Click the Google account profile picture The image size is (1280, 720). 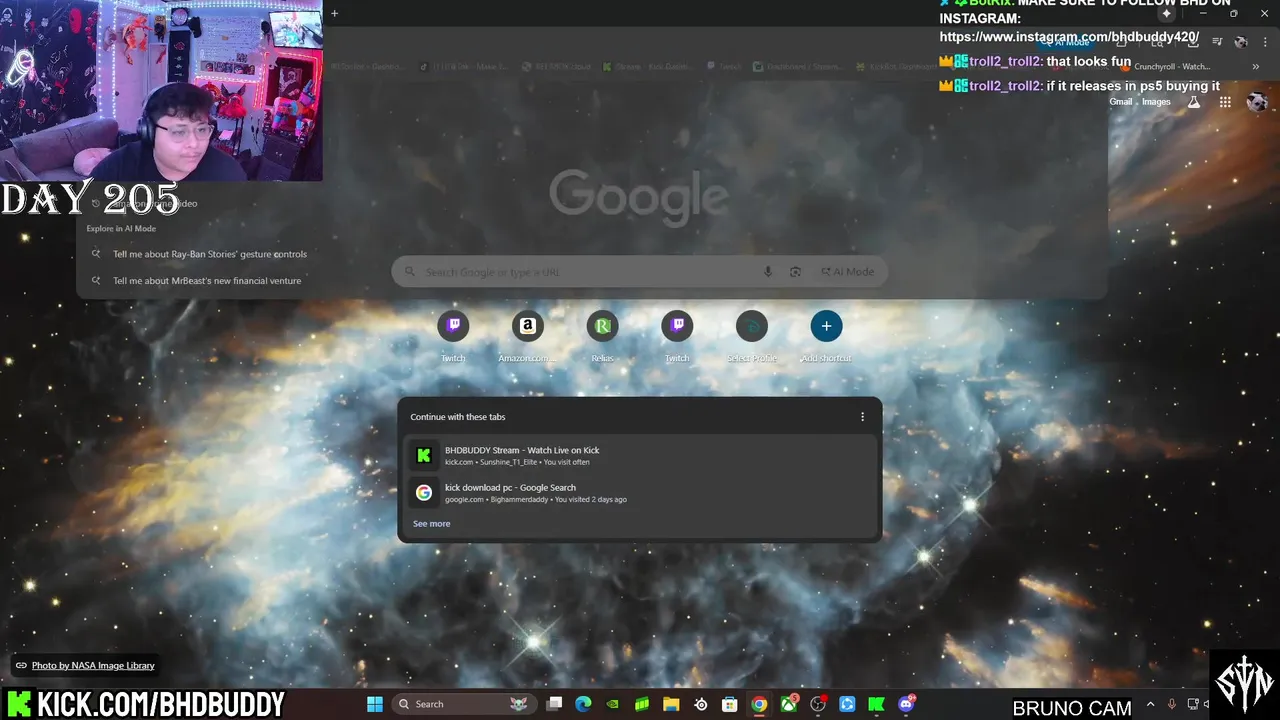(x=1257, y=102)
